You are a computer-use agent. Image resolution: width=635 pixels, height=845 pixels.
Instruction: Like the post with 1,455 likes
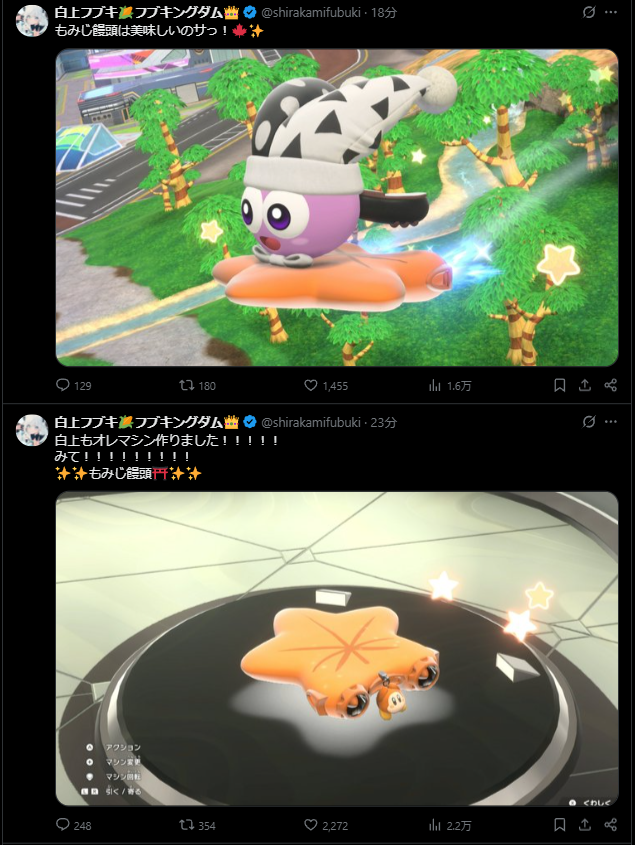(326, 385)
